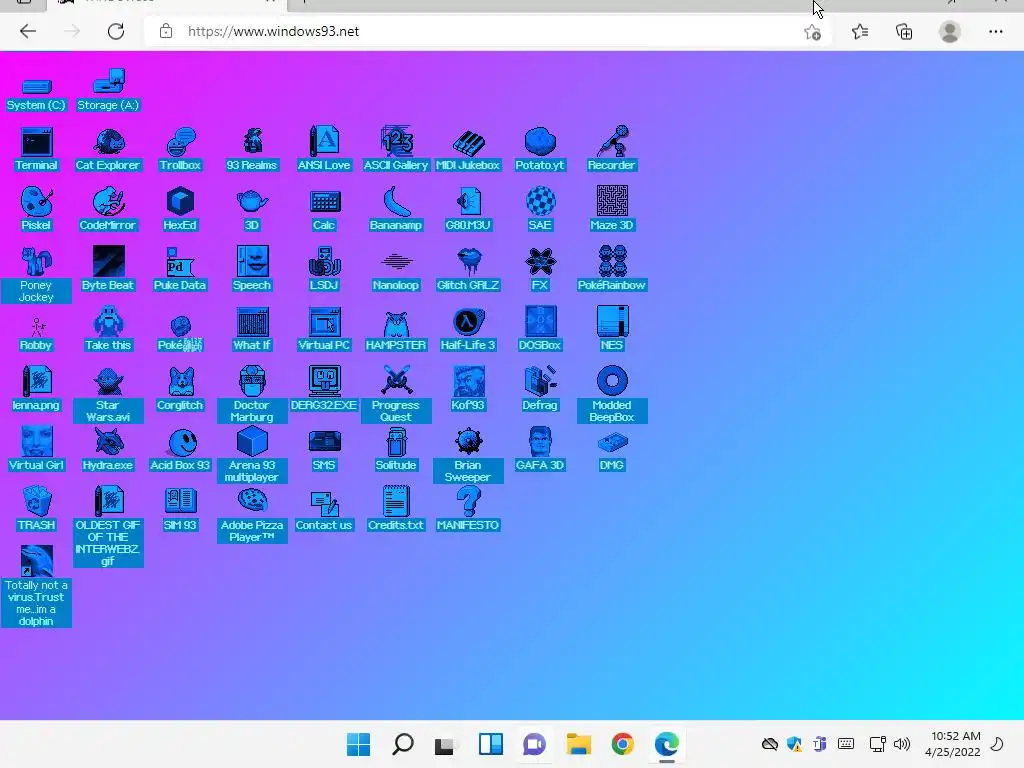Open MIDI Jukebox piano icon

[x=468, y=150]
